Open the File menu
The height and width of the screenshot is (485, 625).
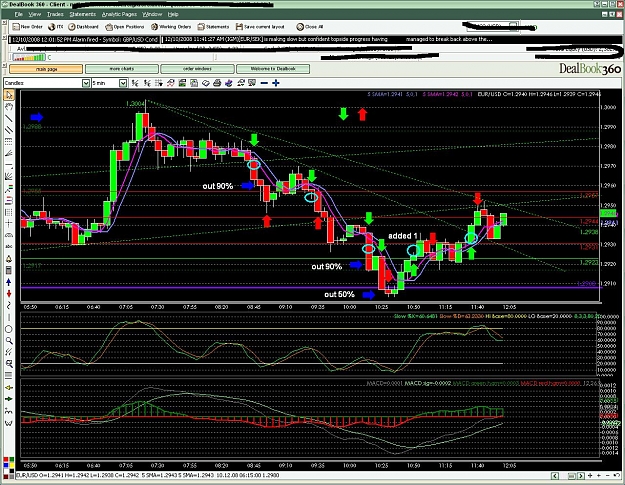[18, 14]
